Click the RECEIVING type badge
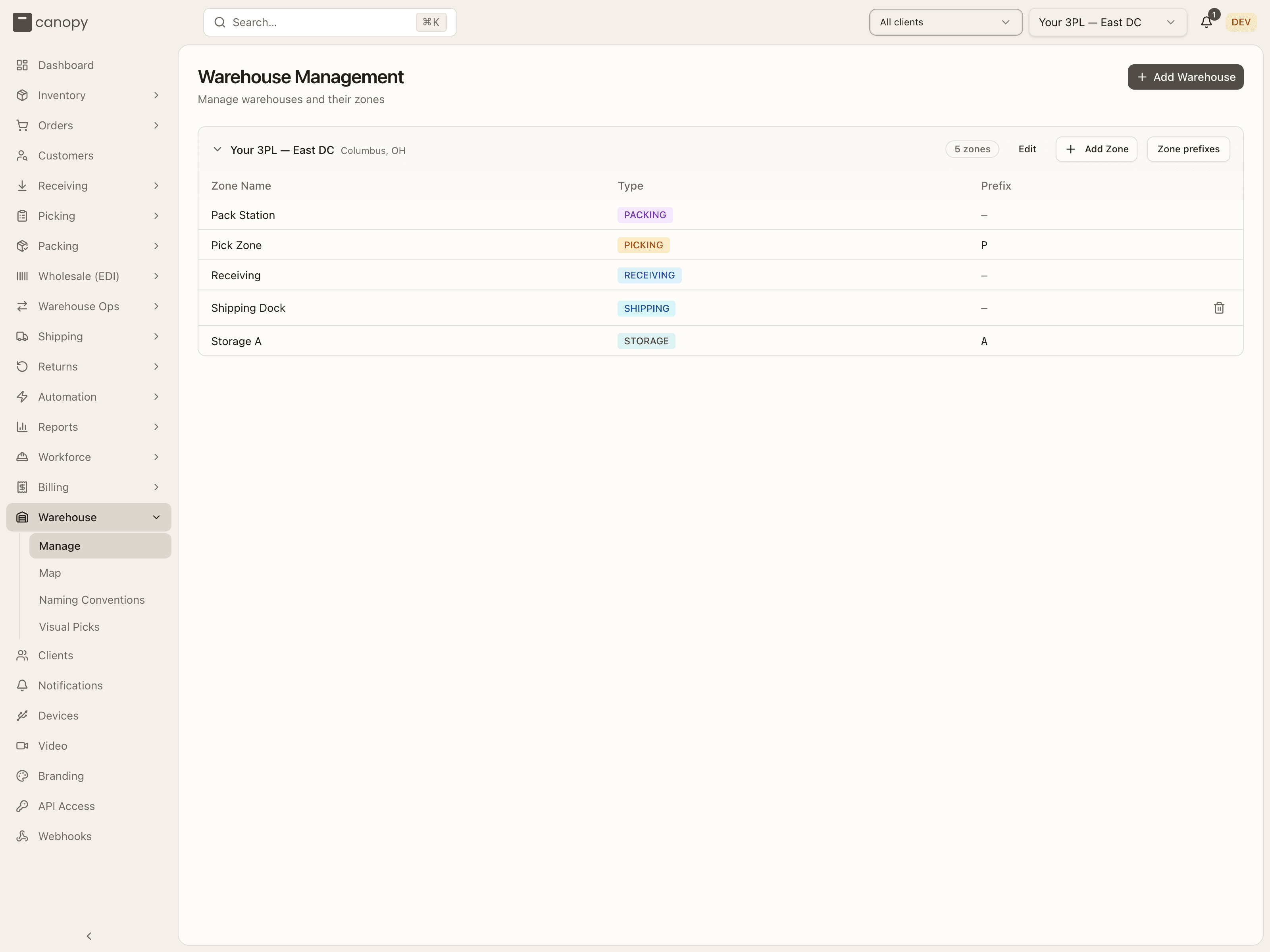Viewport: 1270px width, 952px height. 649,275
